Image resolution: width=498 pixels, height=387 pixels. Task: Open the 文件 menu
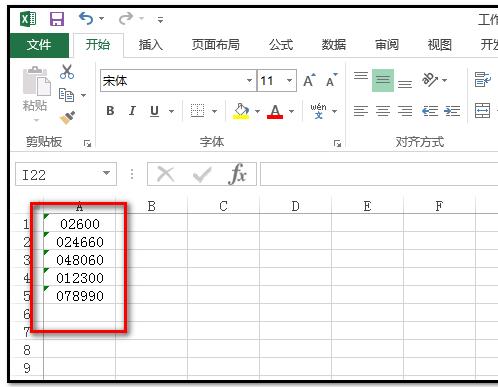[x=39, y=45]
